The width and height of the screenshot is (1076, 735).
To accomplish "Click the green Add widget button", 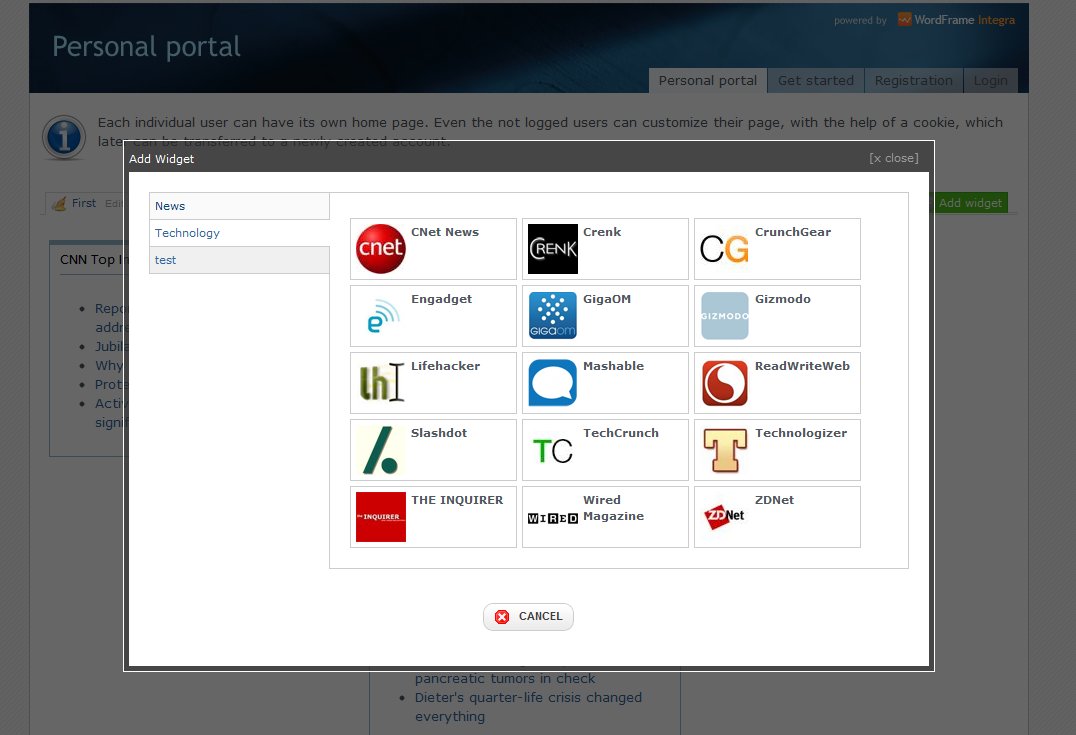I will 970,202.
